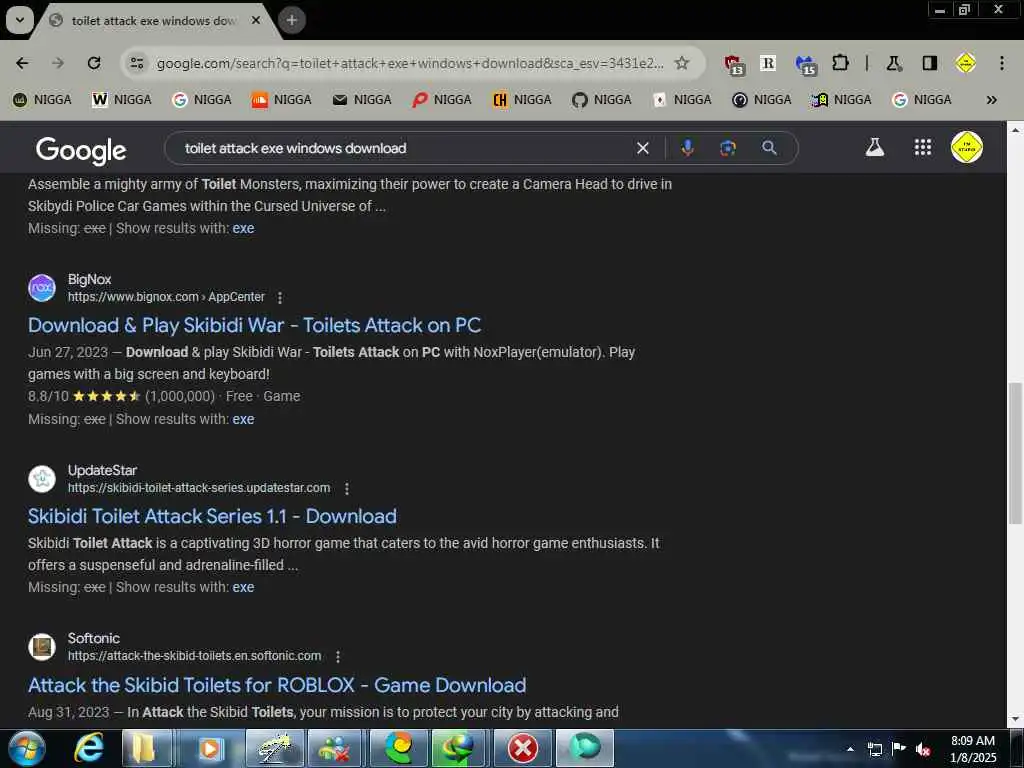The width and height of the screenshot is (1024, 768).
Task: Submit search with the magnifier icon
Action: pyautogui.click(x=769, y=148)
